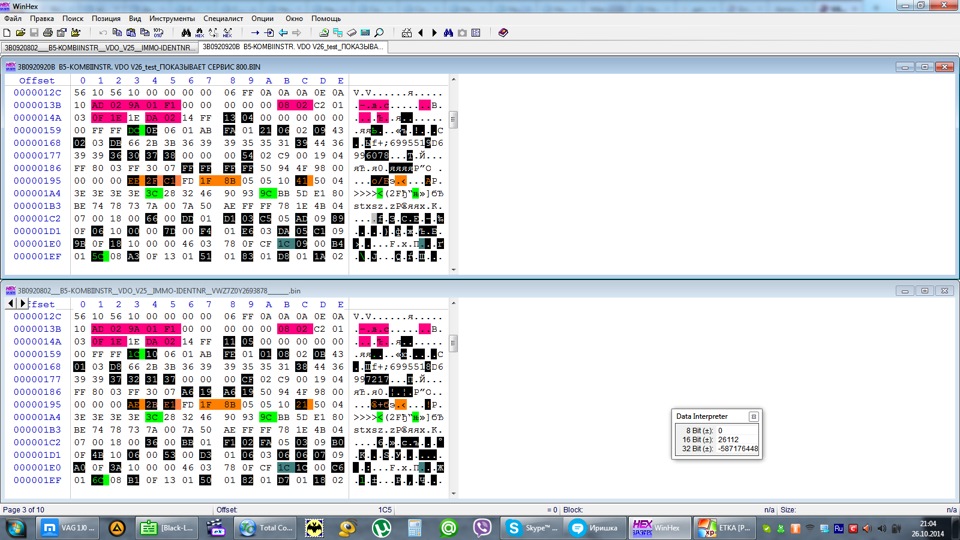Click the blue Back arrow icon
Viewport: 960px width, 540px height.
283,32
